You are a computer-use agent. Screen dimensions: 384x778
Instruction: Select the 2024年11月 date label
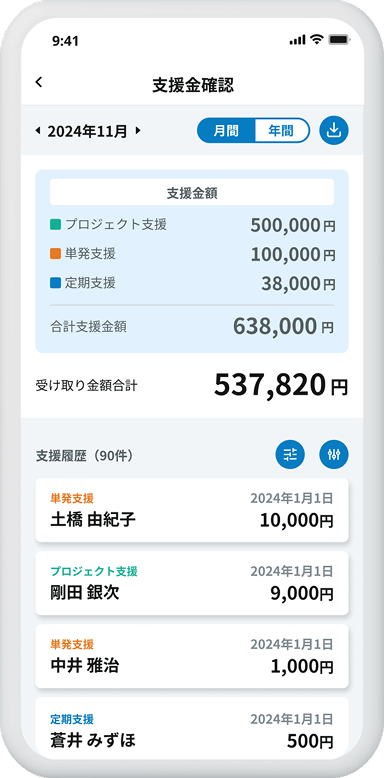point(87,131)
